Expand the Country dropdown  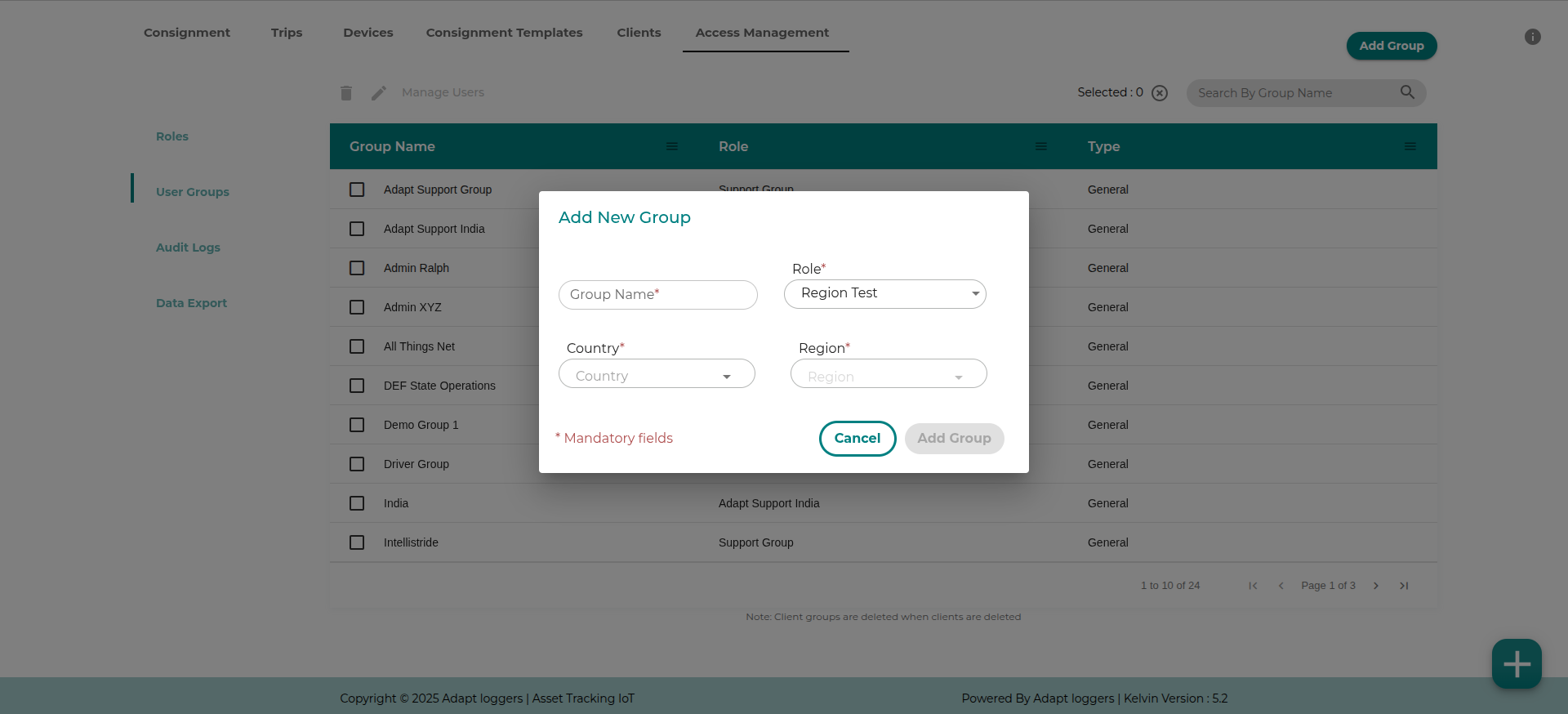coord(657,373)
